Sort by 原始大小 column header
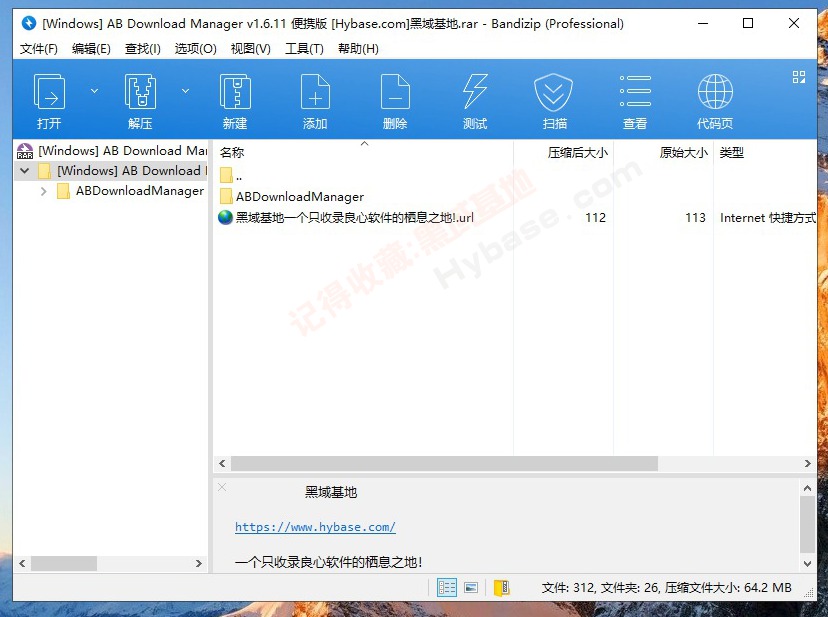The height and width of the screenshot is (617, 828). tap(683, 153)
